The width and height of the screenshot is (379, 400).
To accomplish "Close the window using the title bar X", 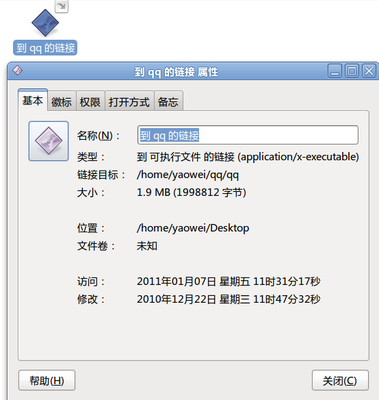I will click(x=369, y=71).
